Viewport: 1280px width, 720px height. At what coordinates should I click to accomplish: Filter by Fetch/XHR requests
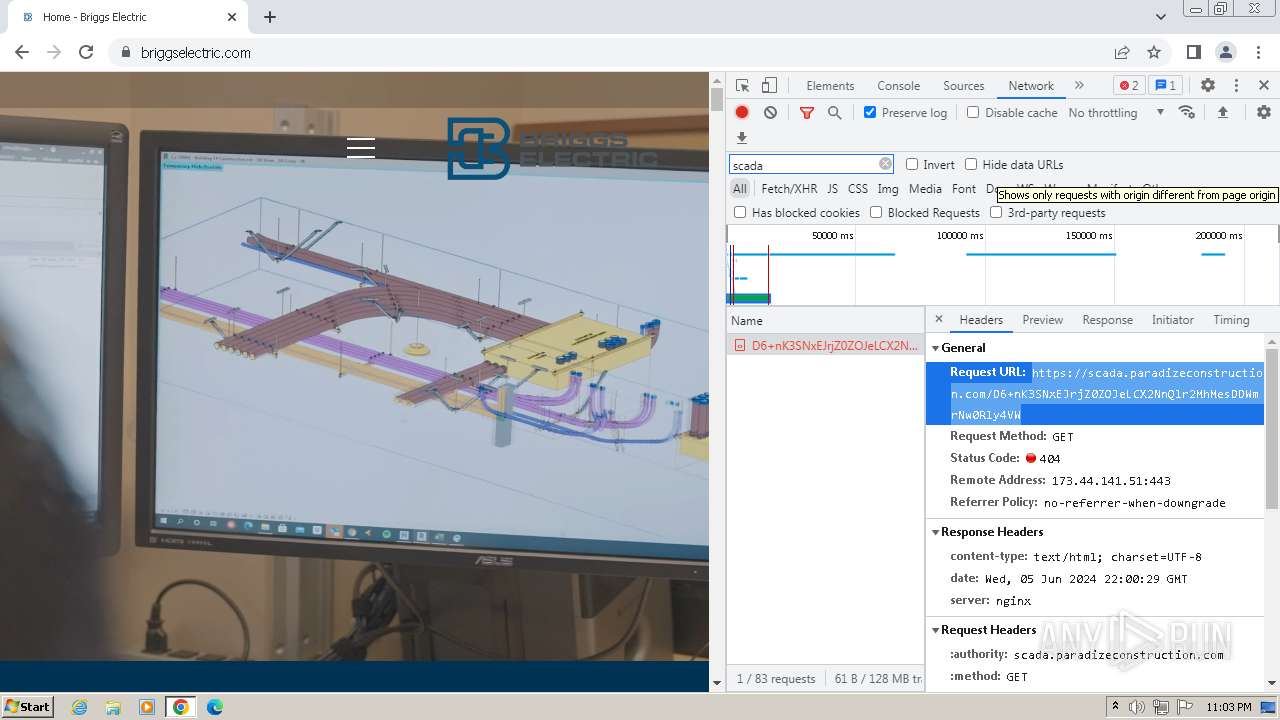789,188
